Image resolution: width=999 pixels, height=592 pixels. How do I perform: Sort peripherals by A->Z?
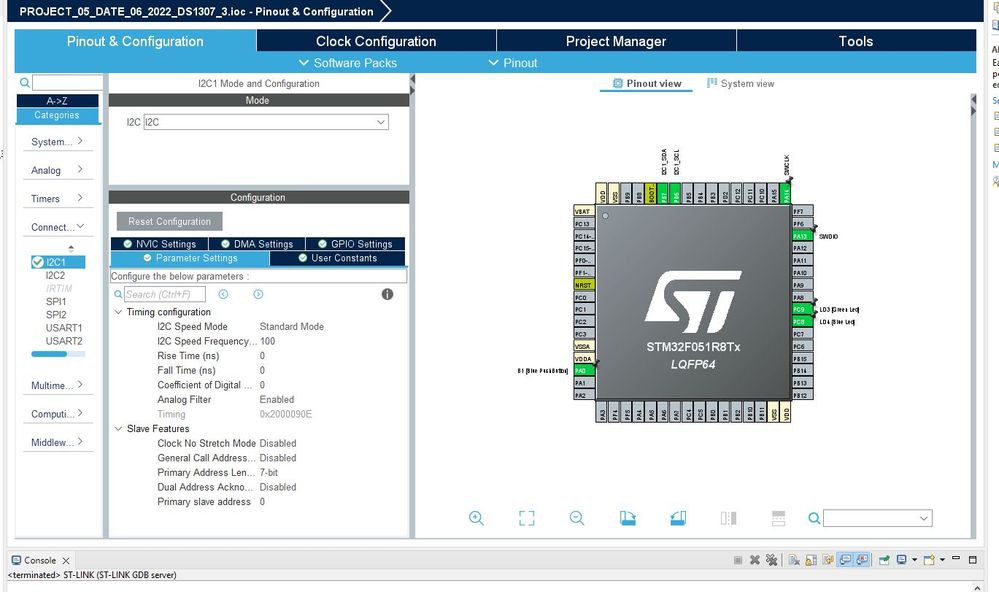pos(57,101)
